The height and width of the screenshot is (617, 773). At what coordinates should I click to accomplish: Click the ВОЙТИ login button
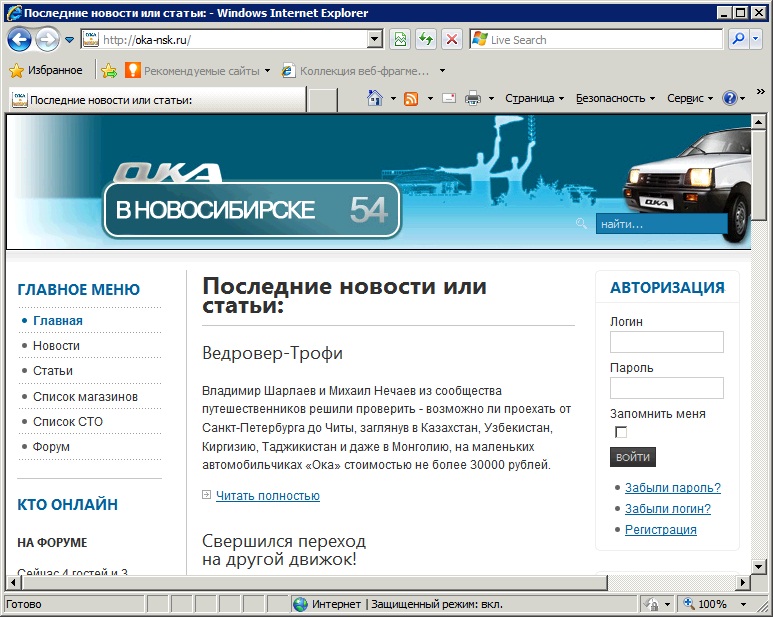click(632, 457)
